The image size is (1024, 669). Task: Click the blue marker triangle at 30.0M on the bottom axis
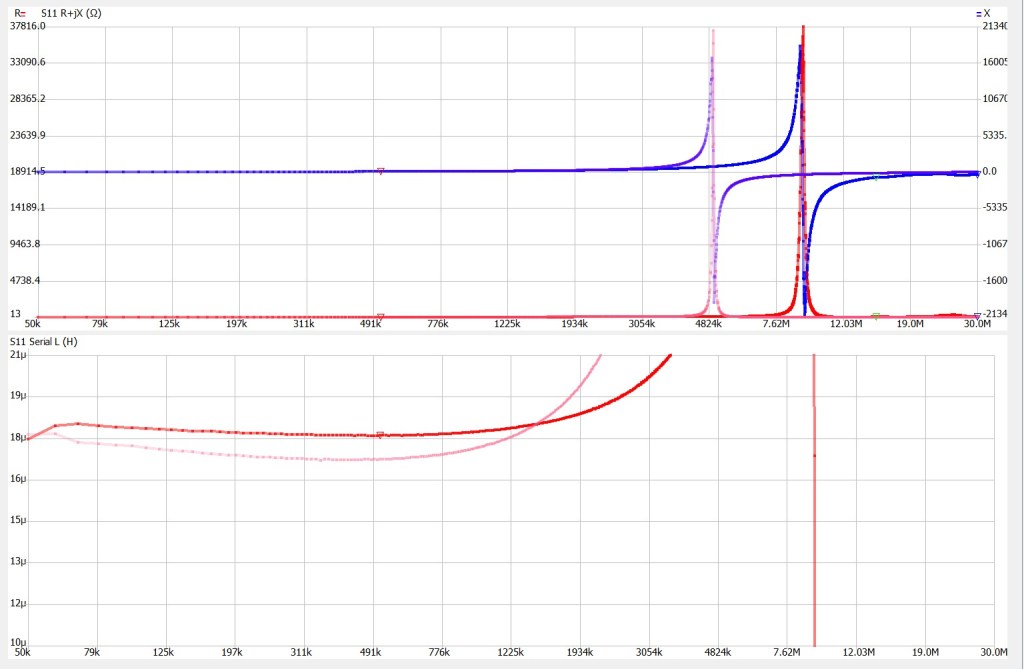click(977, 316)
